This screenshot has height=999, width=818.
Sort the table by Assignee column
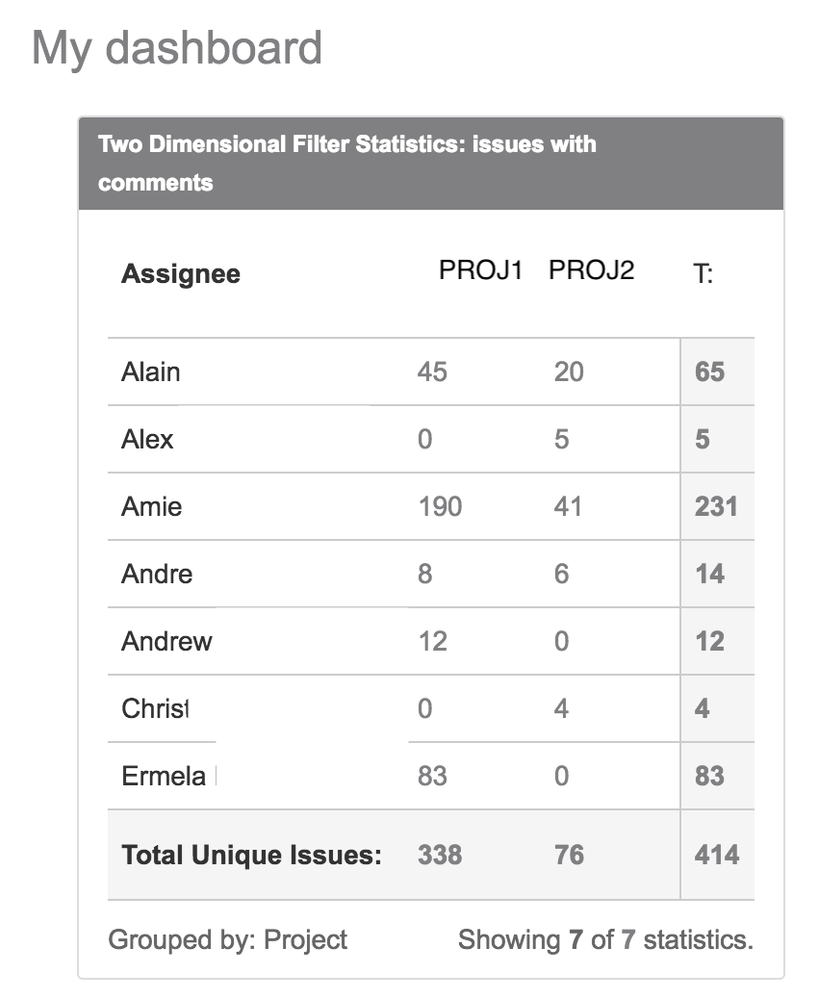(180, 273)
